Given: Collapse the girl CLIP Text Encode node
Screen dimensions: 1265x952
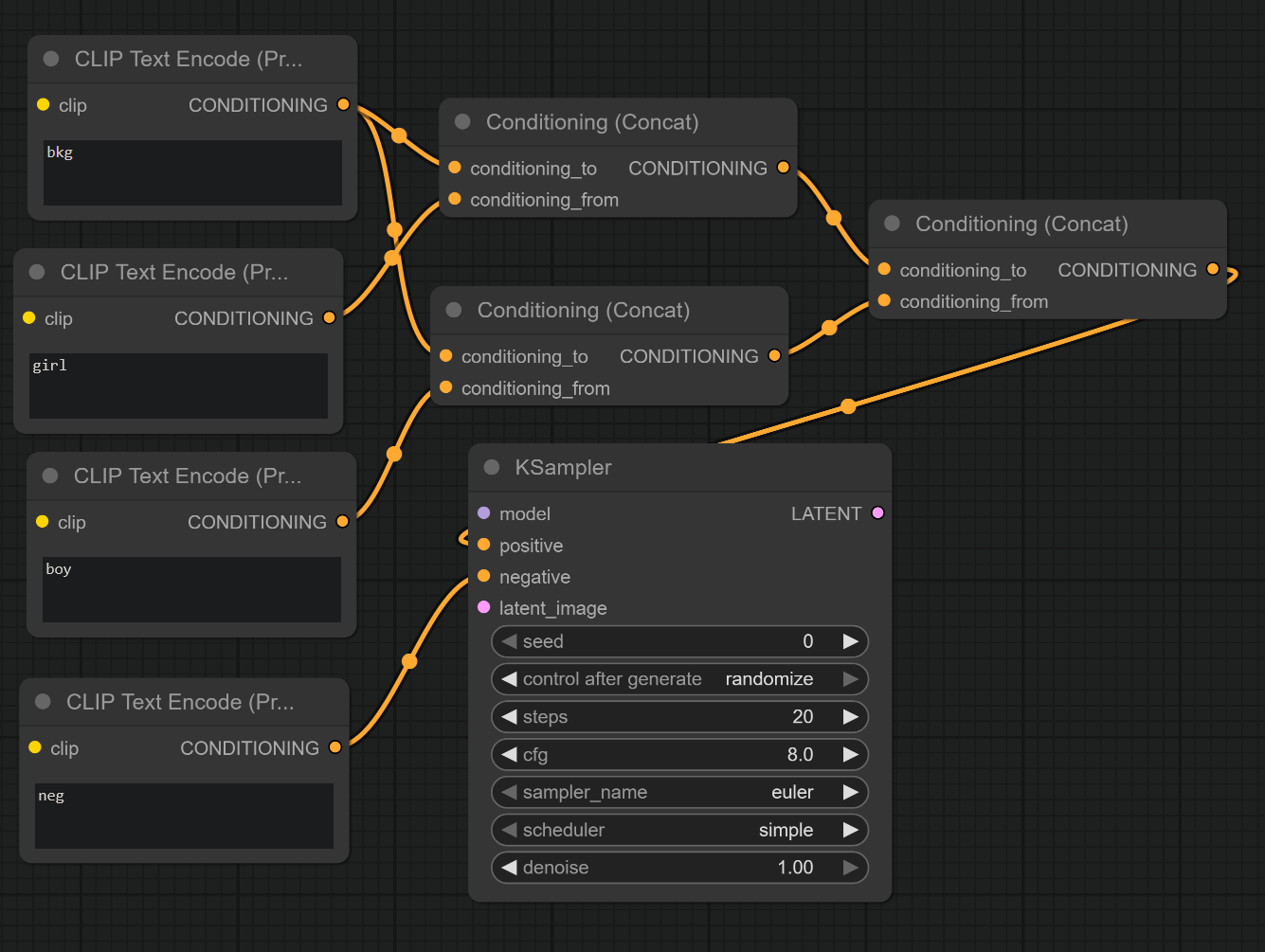Looking at the screenshot, I should pyautogui.click(x=37, y=272).
